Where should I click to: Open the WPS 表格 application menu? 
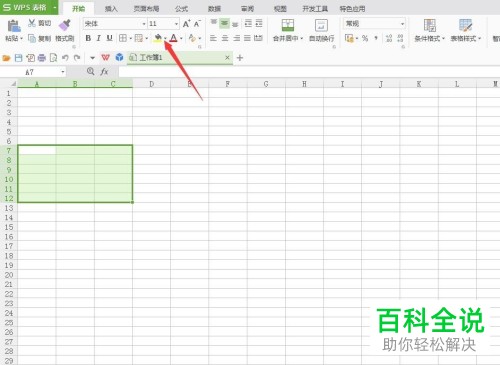pyautogui.click(x=29, y=7)
